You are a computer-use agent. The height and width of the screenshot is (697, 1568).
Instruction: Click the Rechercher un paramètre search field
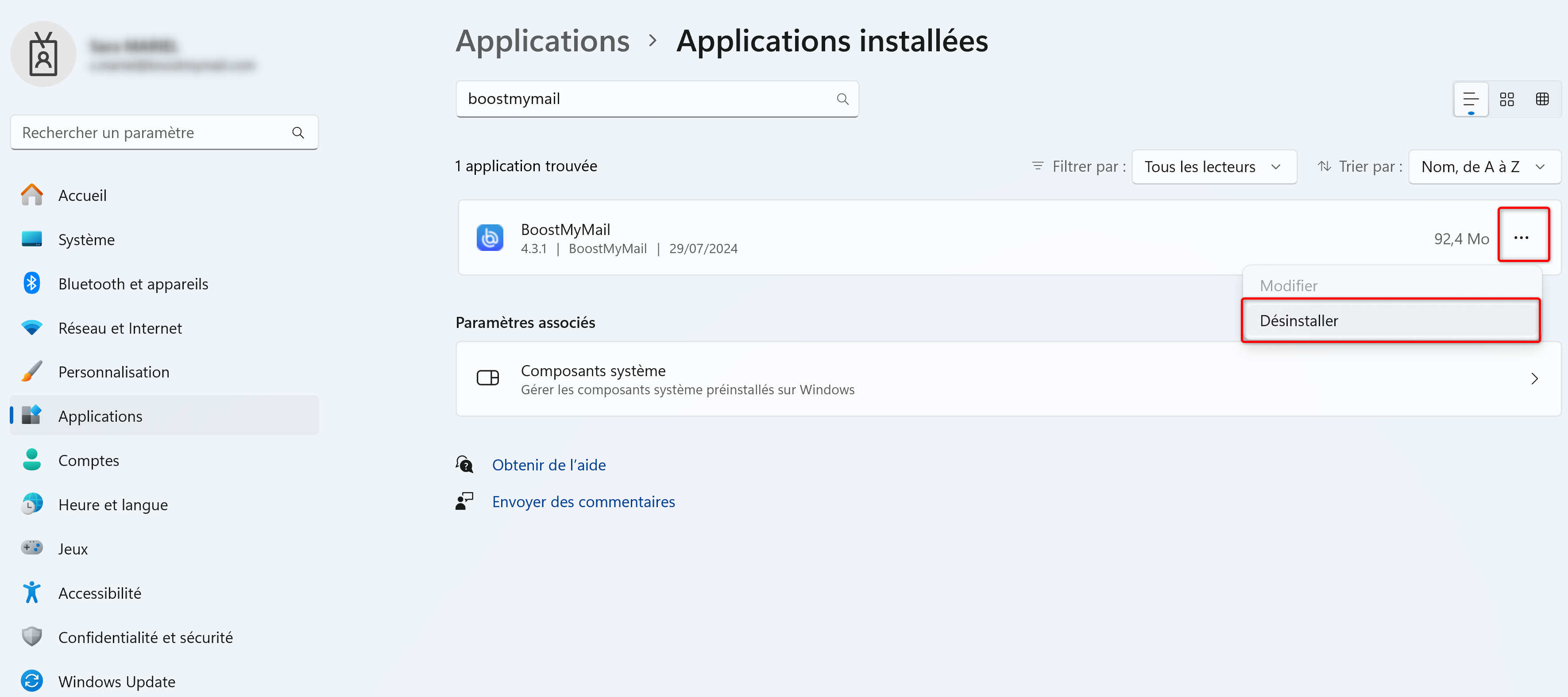coord(164,133)
